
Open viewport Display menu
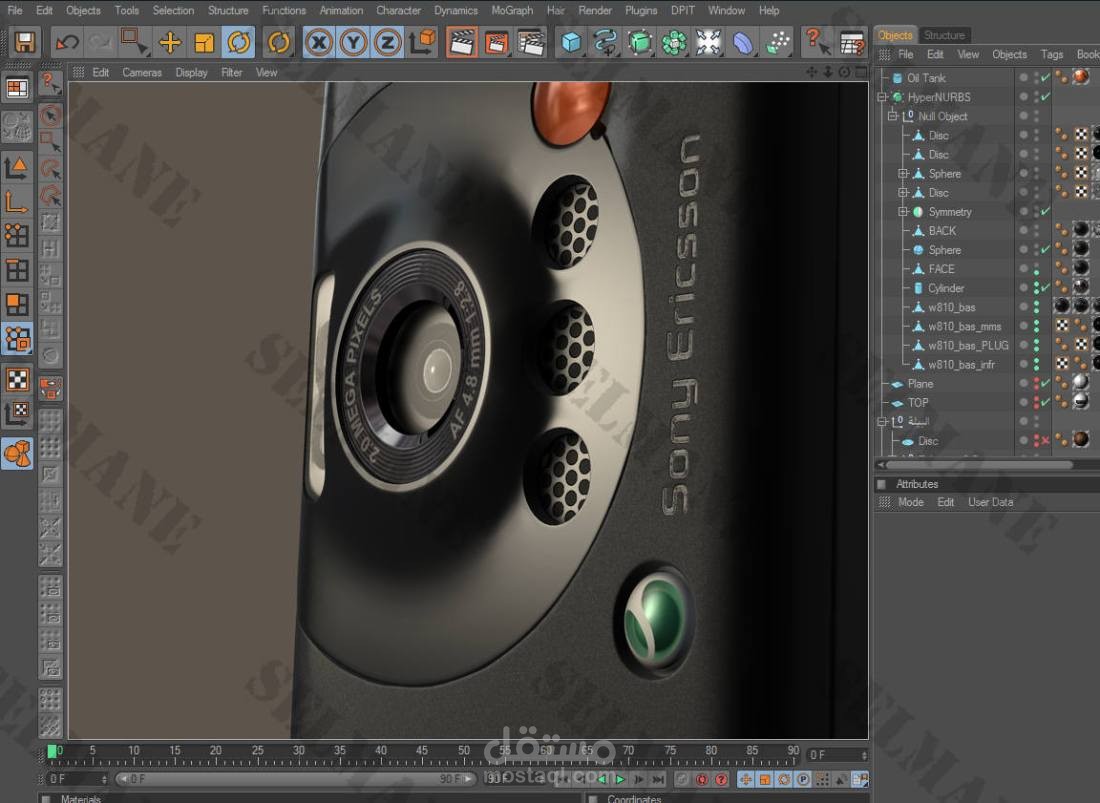point(192,72)
